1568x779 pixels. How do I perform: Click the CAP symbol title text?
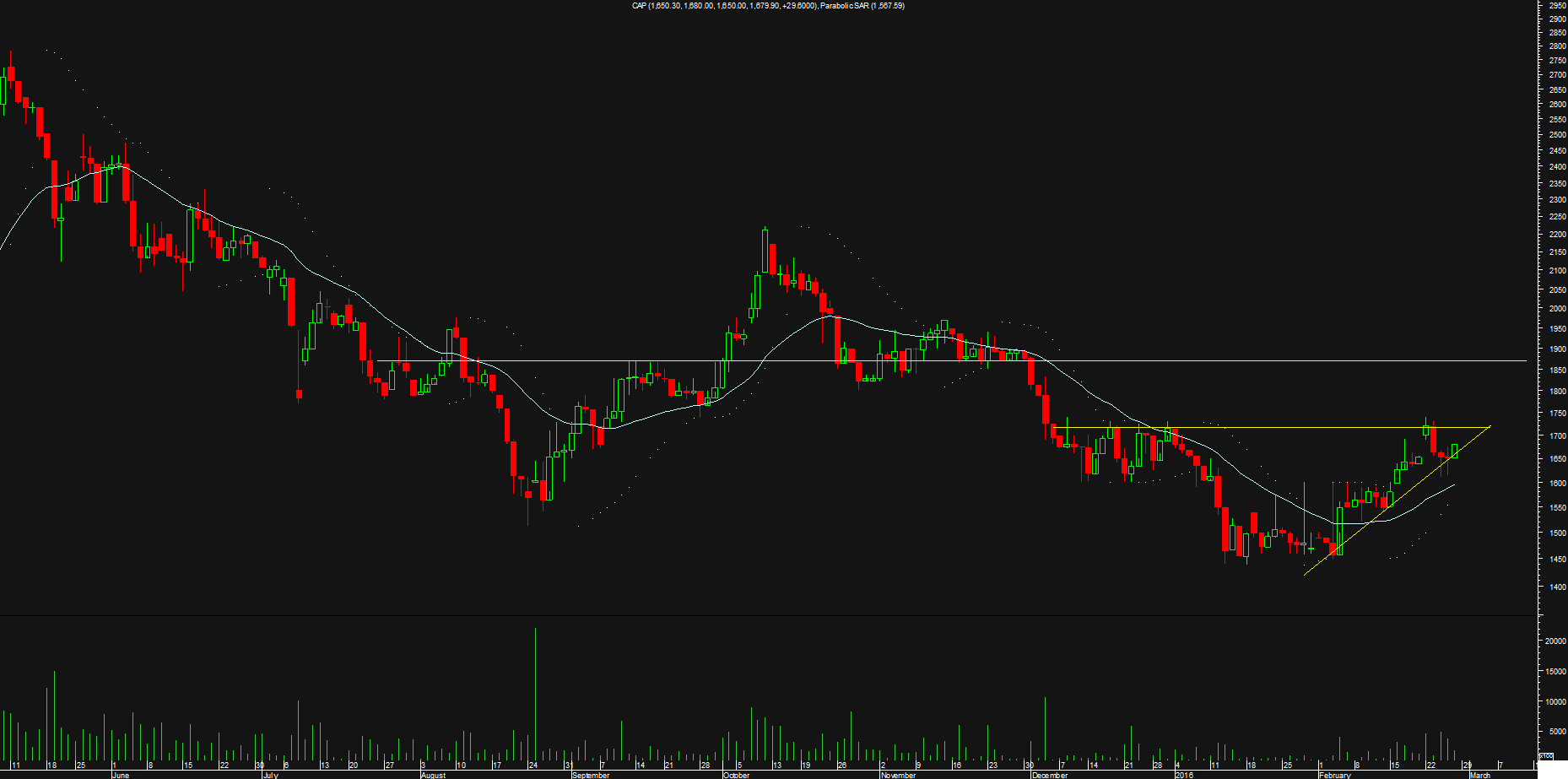pos(640,6)
